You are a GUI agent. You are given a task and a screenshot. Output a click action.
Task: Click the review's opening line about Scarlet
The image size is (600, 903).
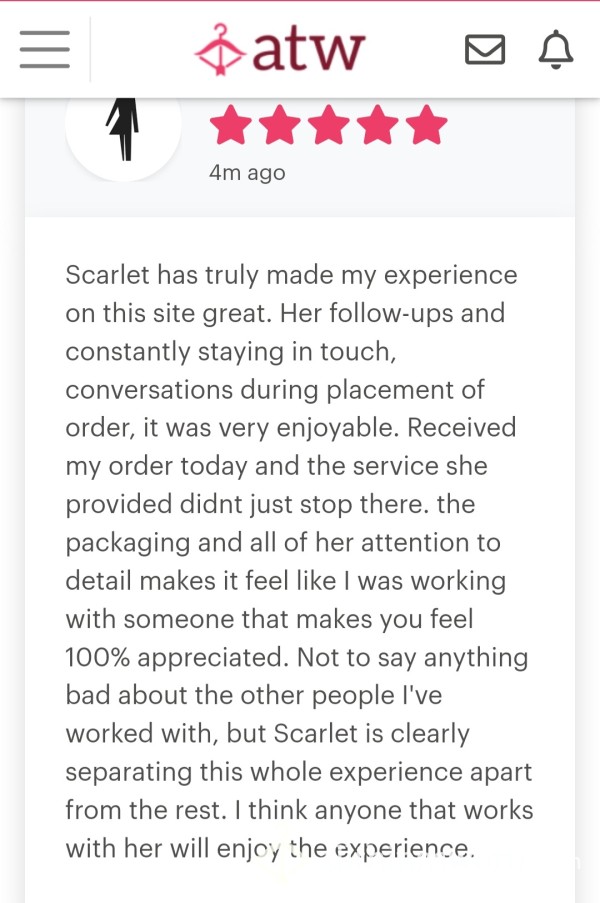pos(291,275)
